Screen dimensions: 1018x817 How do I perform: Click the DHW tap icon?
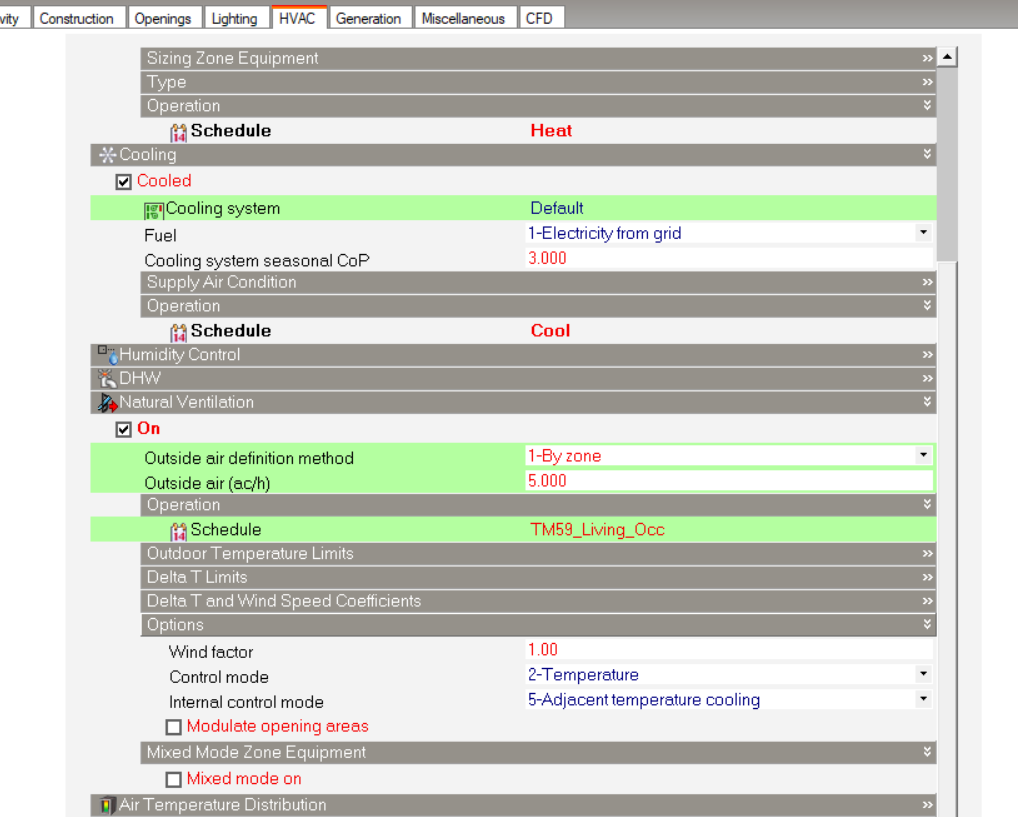click(x=106, y=378)
